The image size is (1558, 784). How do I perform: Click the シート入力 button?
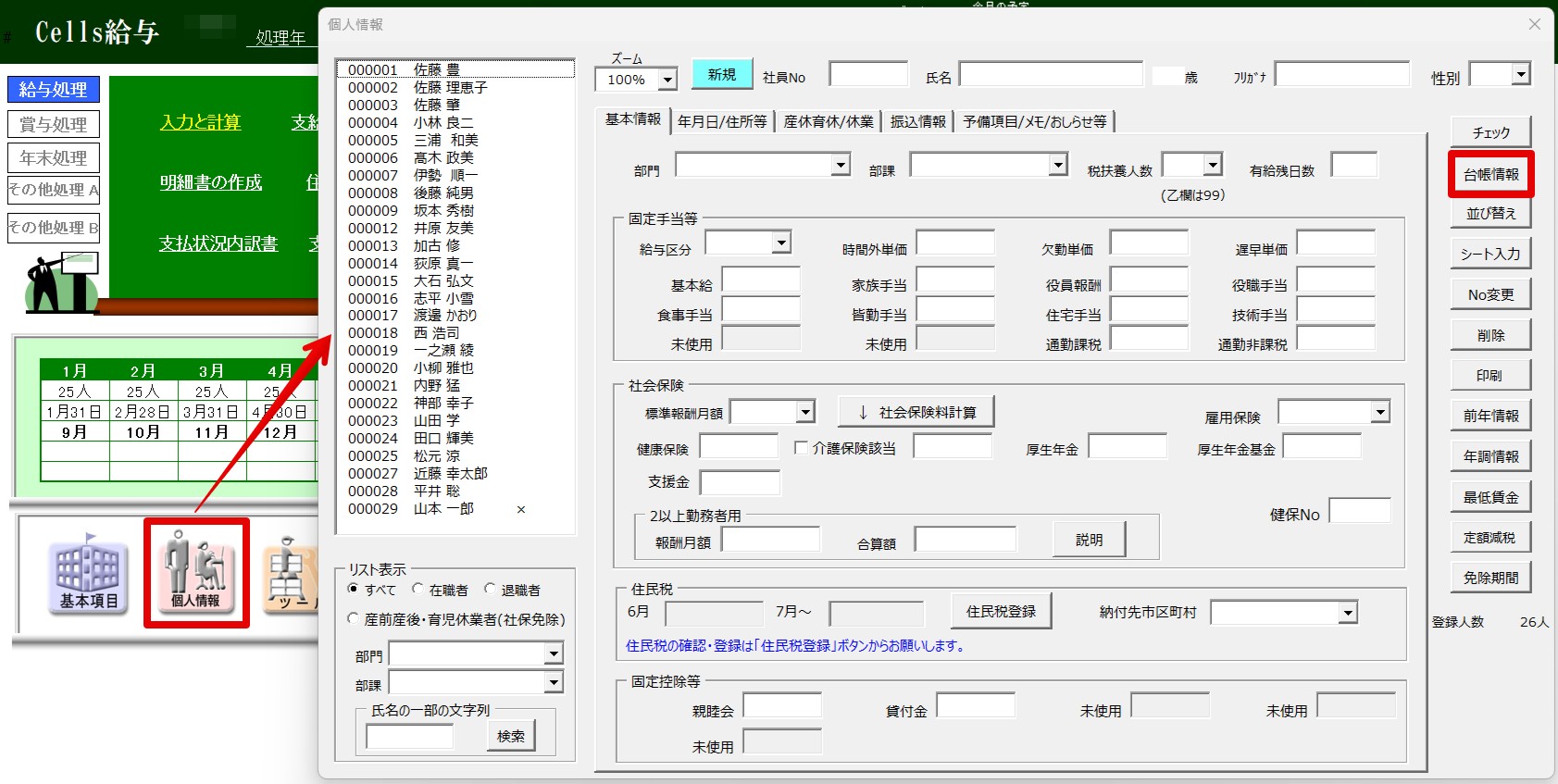(1490, 254)
